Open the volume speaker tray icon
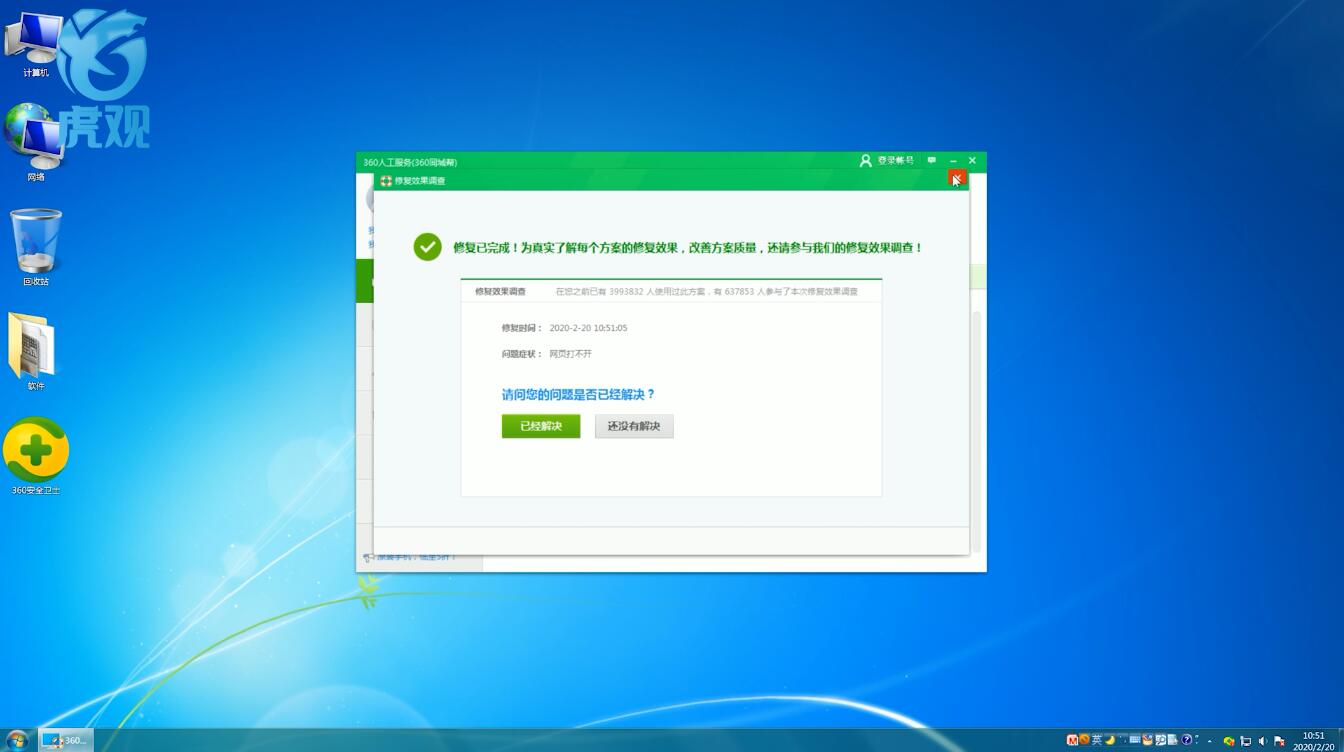1344x752 pixels. pyautogui.click(x=1262, y=741)
